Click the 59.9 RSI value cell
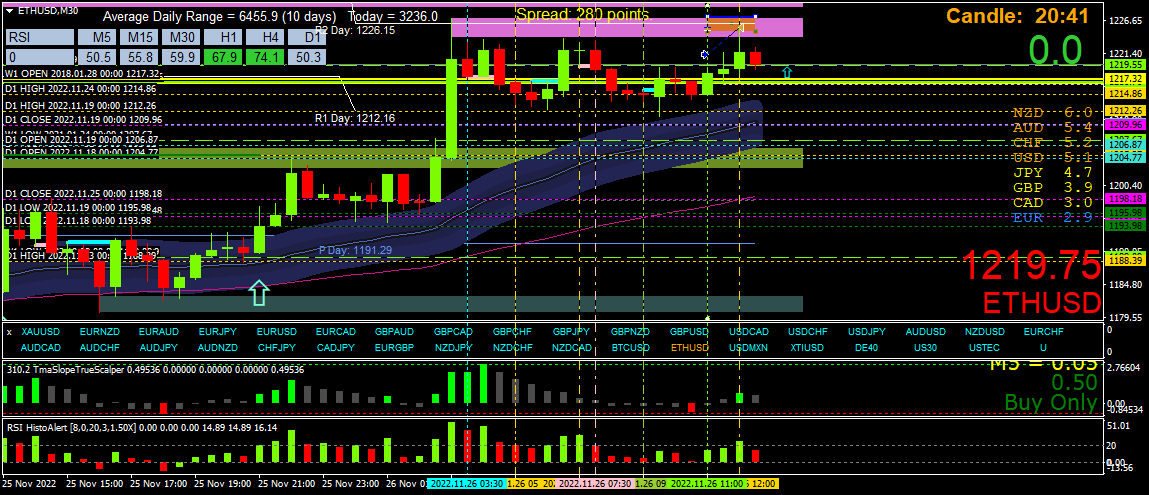The height and width of the screenshot is (495, 1149). [182, 58]
